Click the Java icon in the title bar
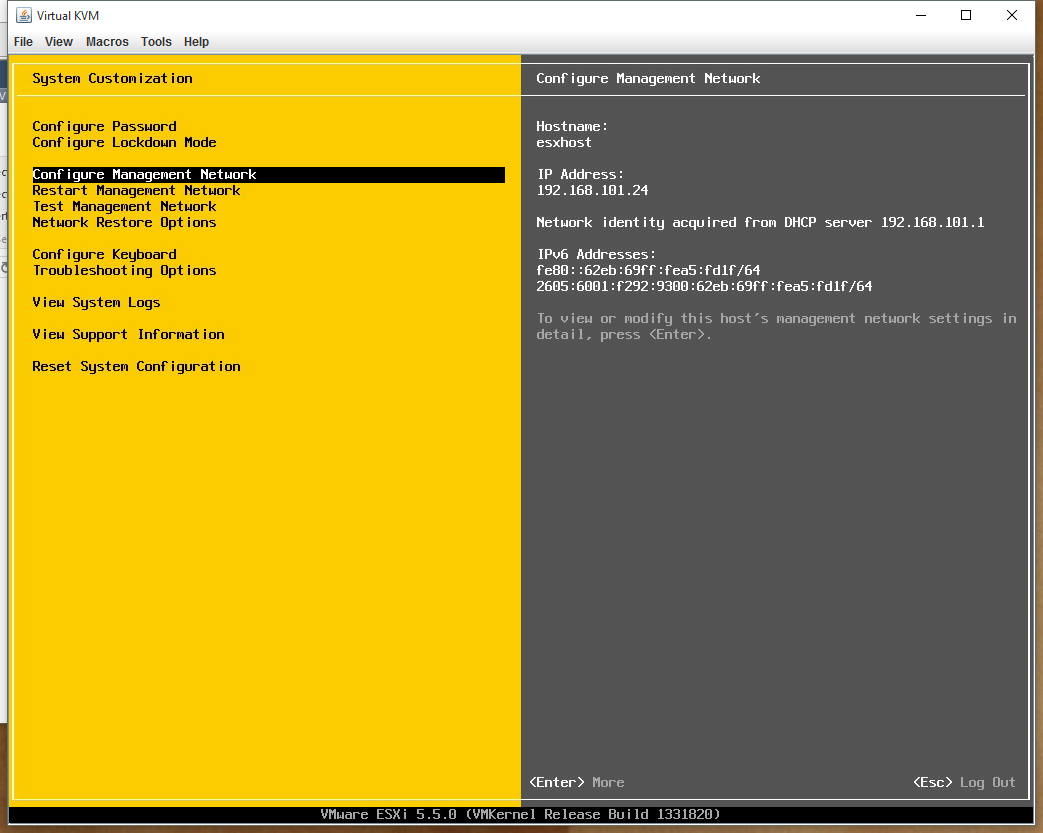Viewport: 1043px width, 833px height. pyautogui.click(x=24, y=16)
